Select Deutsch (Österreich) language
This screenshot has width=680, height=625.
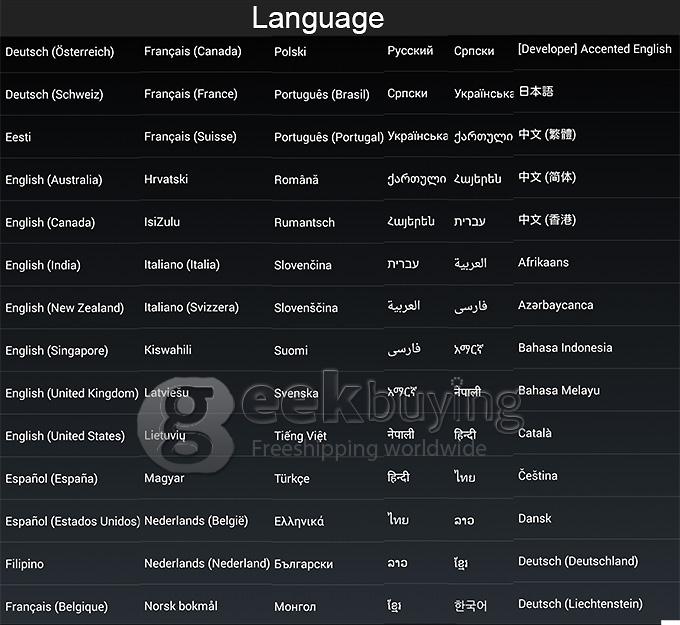click(x=59, y=52)
